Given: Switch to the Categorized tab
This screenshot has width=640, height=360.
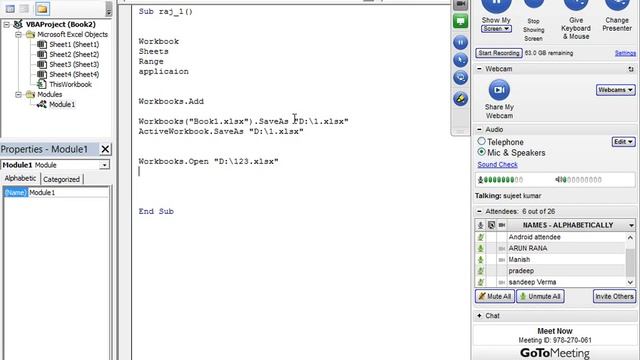Looking at the screenshot, I should click(x=62, y=179).
